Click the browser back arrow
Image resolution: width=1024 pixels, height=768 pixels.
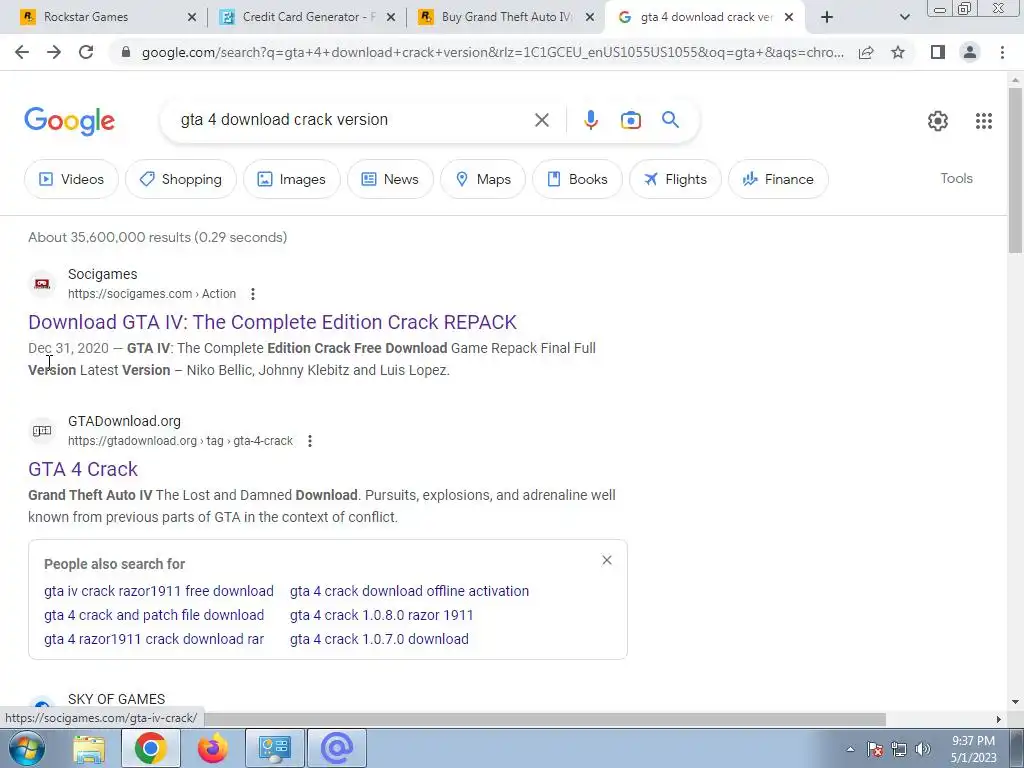click(x=22, y=52)
